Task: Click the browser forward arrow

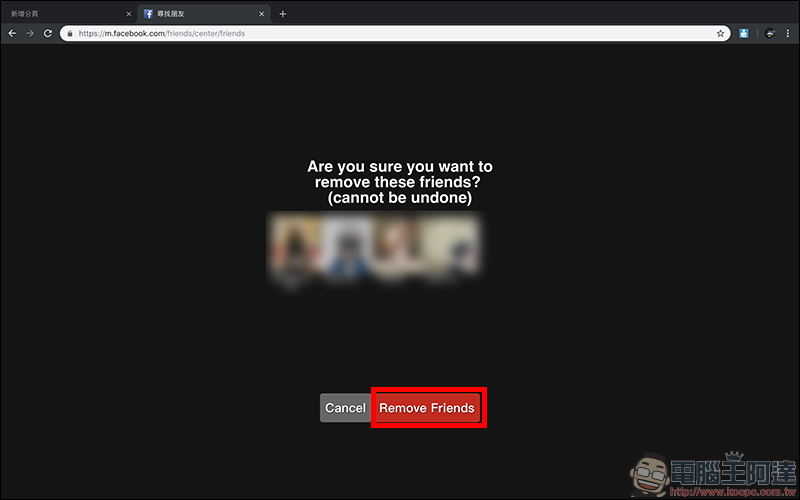Action: pos(30,33)
